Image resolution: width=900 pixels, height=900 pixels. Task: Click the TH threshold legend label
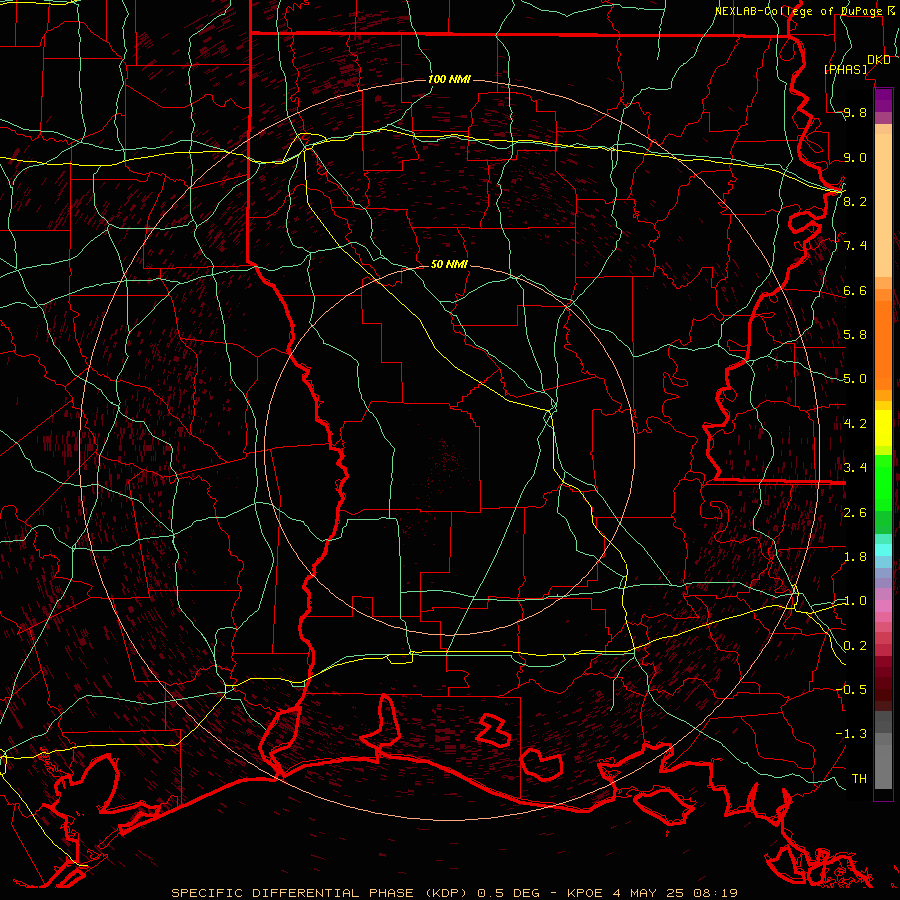point(859,778)
